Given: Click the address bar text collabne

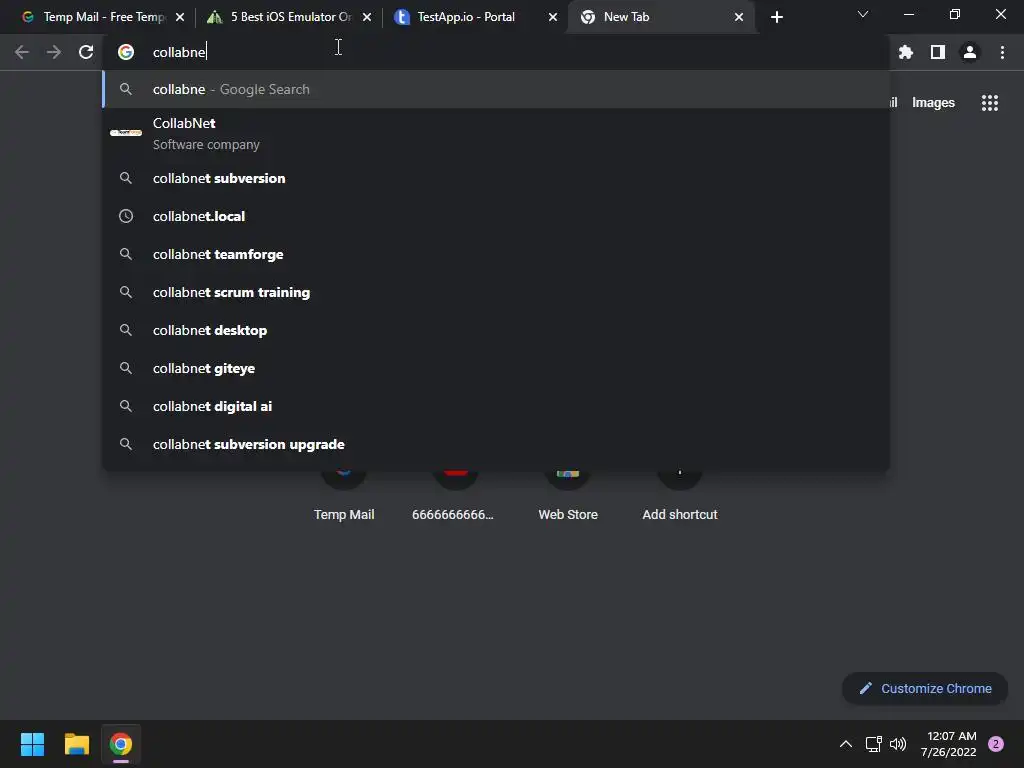Looking at the screenshot, I should coord(179,52).
